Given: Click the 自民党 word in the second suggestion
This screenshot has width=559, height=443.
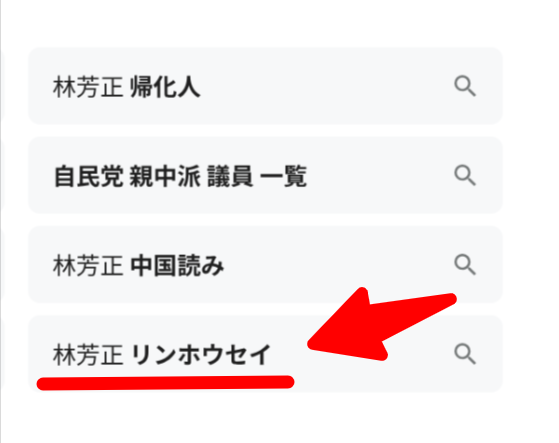Looking at the screenshot, I should pyautogui.click(x=88, y=176).
